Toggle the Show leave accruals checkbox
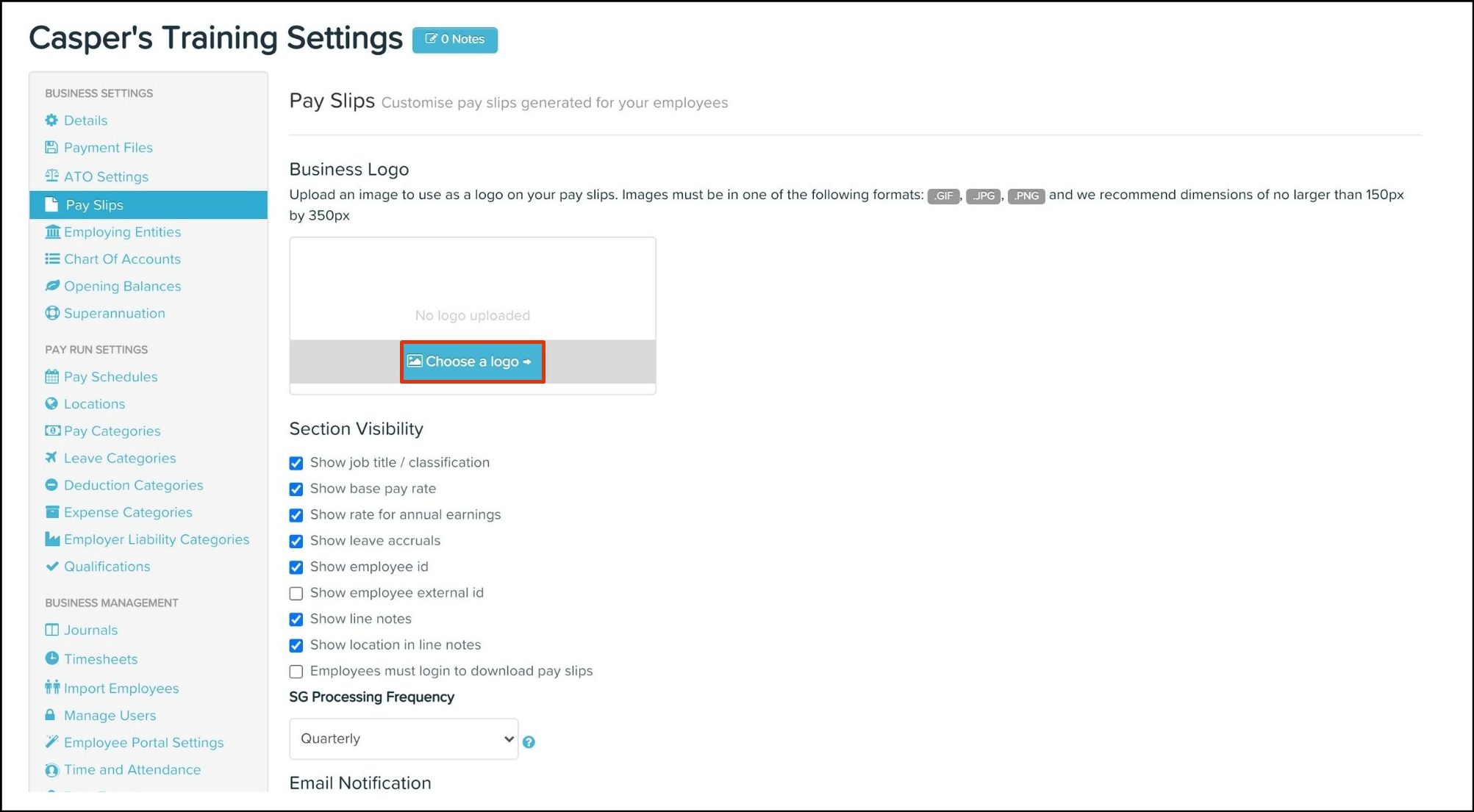 coord(296,542)
